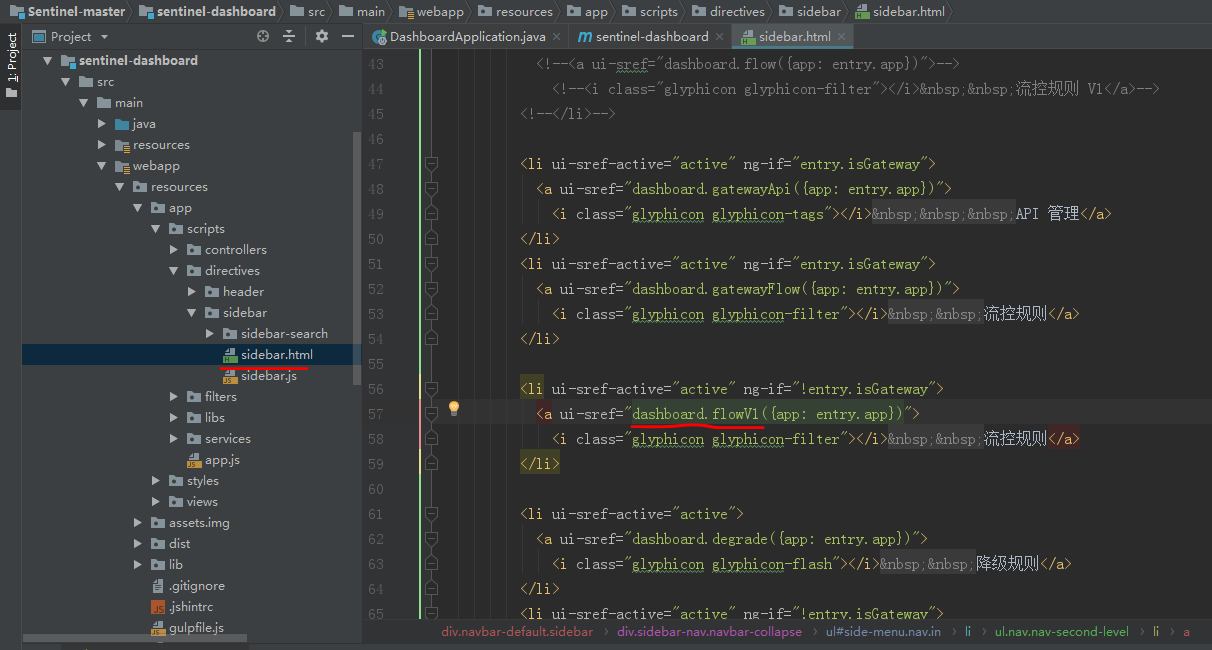Image resolution: width=1212 pixels, height=650 pixels.
Task: Click the sidebar.js file icon in tree
Action: click(230, 376)
